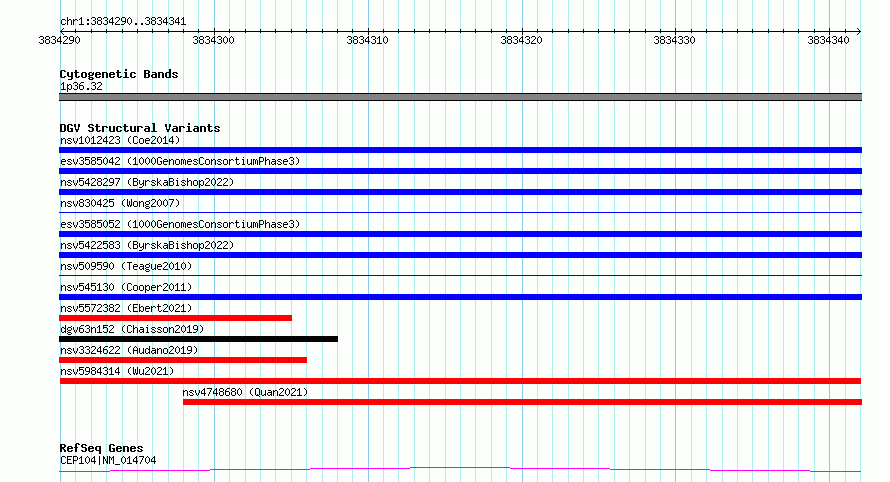Click blue bar beneath nsv545130
Image resolution: width=890 pixels, height=482 pixels.
[460, 297]
